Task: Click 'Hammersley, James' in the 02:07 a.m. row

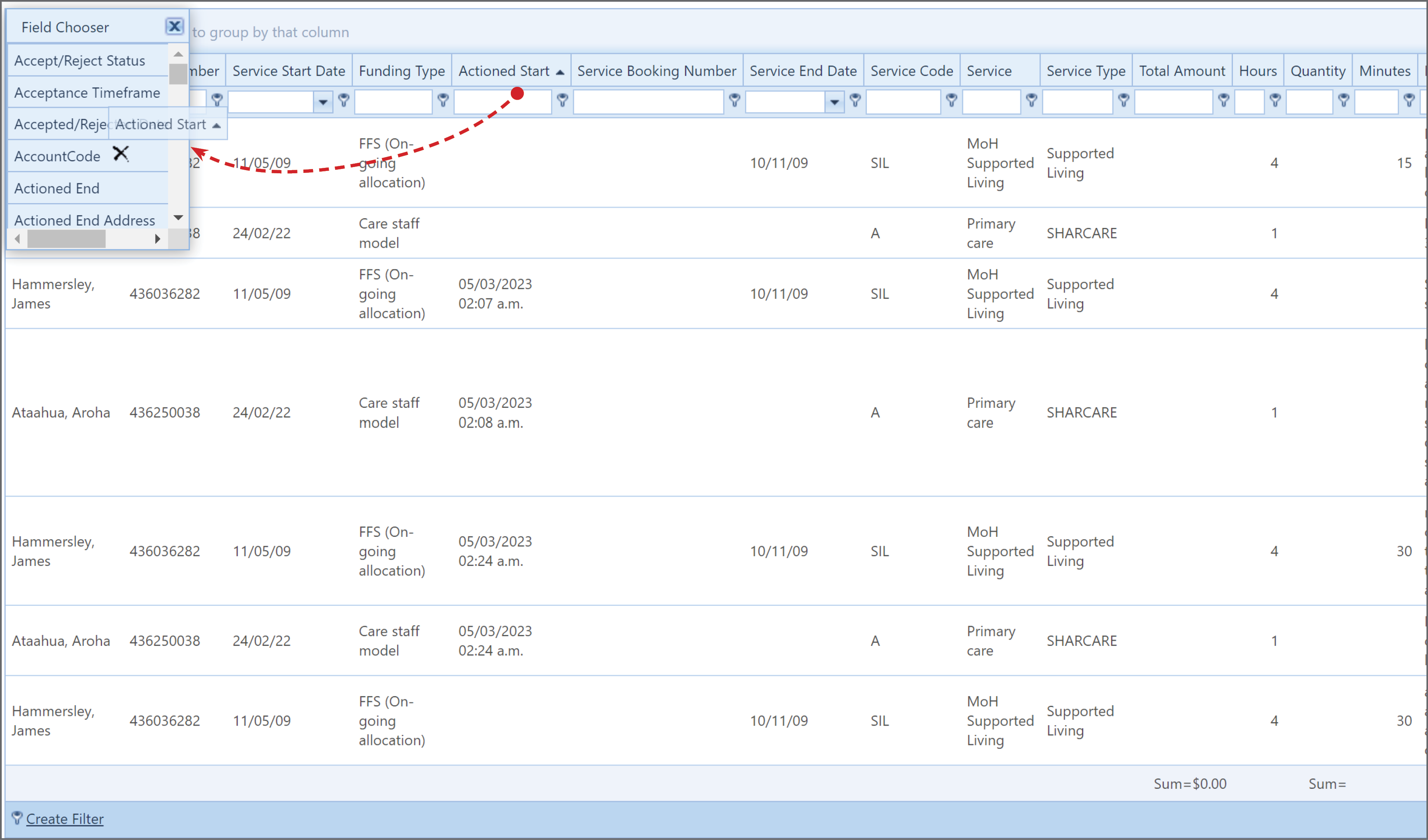Action: tap(53, 293)
